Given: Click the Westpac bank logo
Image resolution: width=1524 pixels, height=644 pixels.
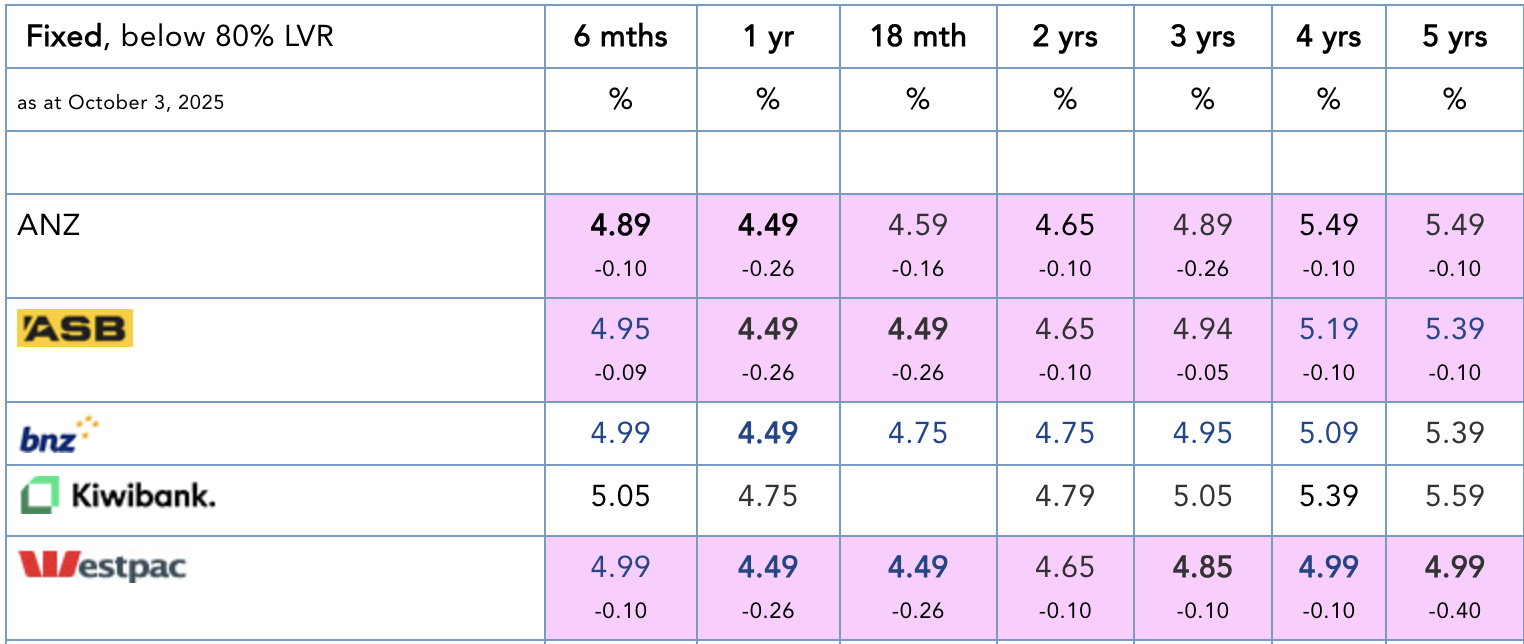Looking at the screenshot, I should coord(103,566).
